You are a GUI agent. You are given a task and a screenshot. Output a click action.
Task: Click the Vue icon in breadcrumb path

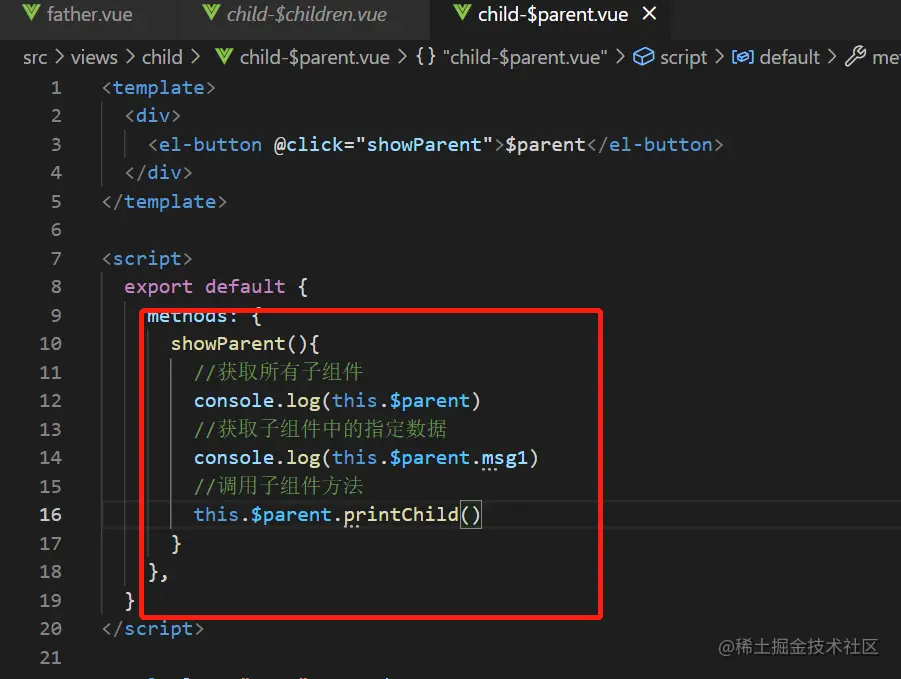pyautogui.click(x=224, y=57)
